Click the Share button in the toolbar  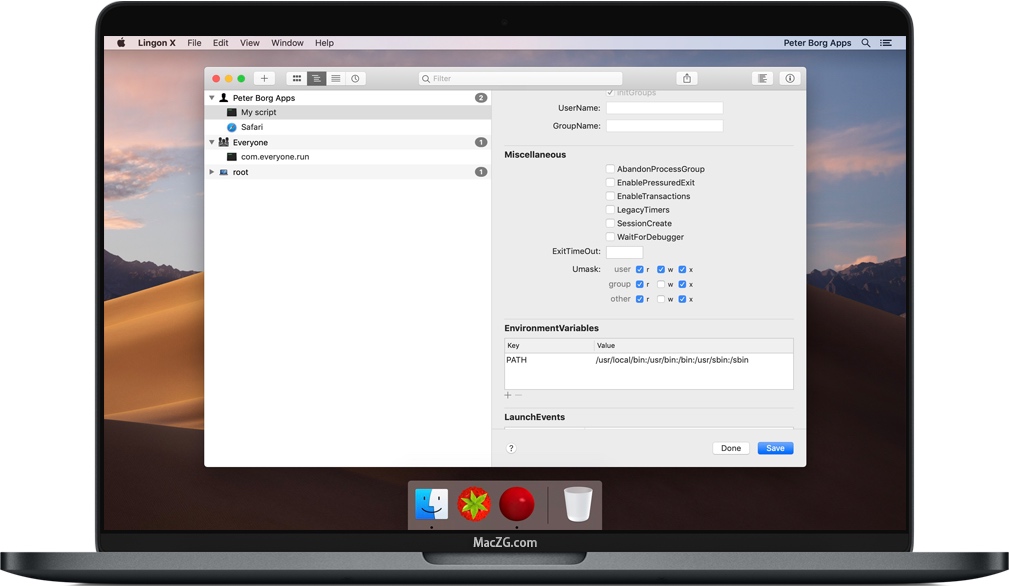coord(686,77)
